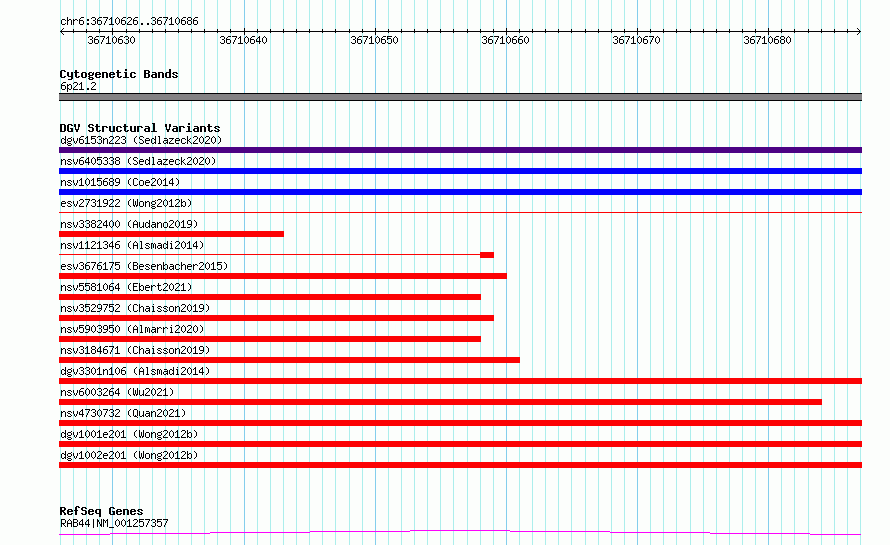Select the short red nsv3382400 variant bar
This screenshot has width=890, height=545.
[x=171, y=234]
